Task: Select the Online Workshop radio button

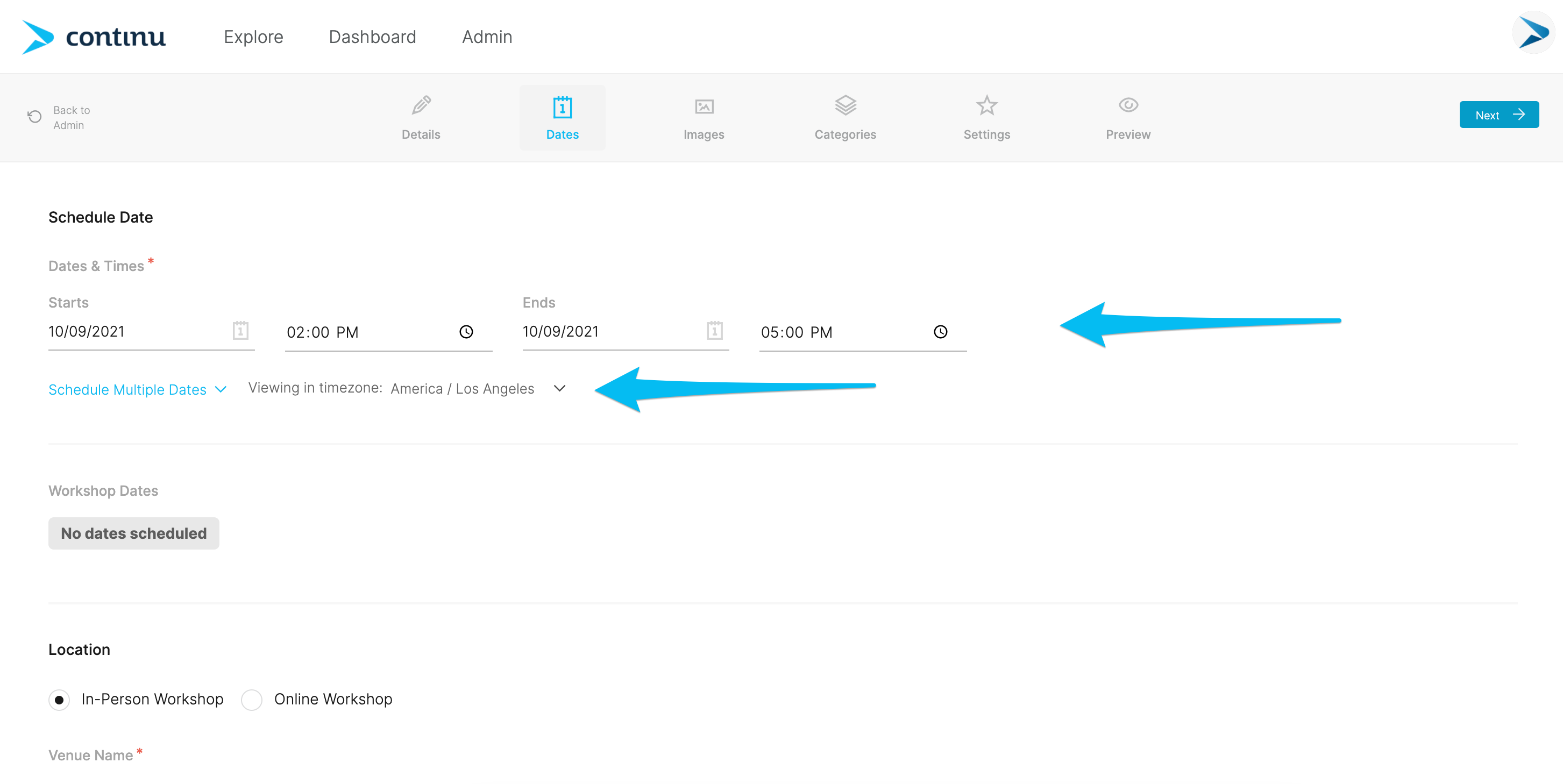Action: tap(251, 700)
